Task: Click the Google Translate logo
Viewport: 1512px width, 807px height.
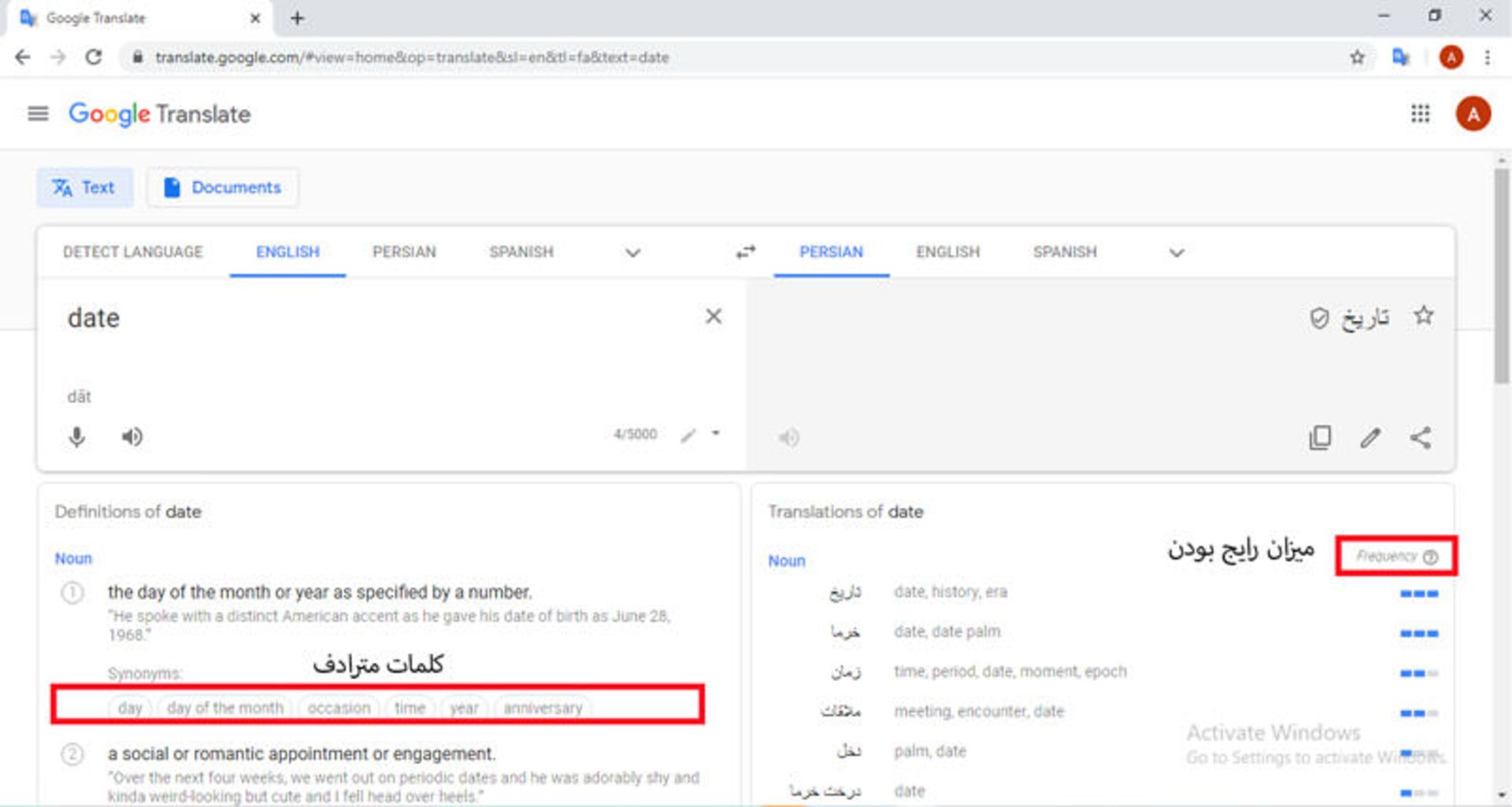Action: [x=160, y=114]
